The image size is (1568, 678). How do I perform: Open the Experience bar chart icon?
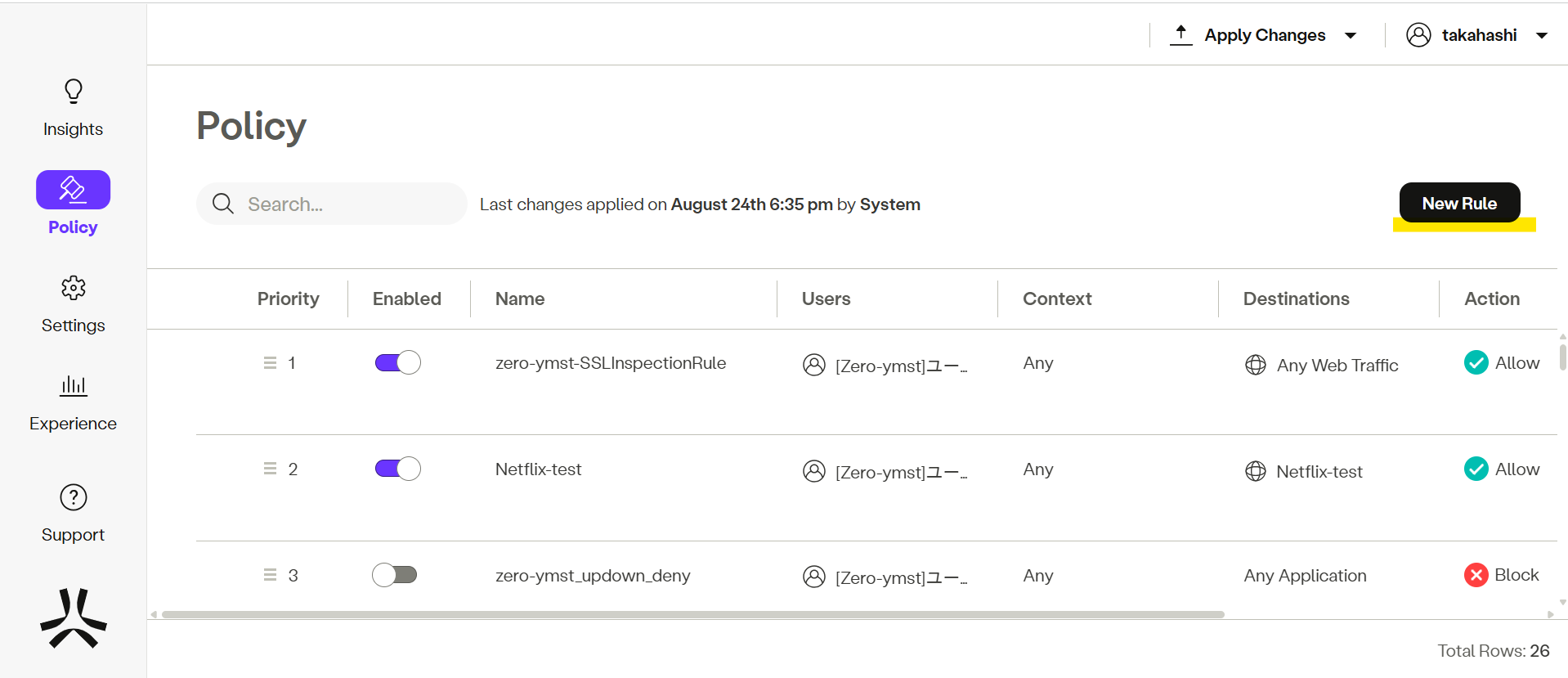click(74, 385)
